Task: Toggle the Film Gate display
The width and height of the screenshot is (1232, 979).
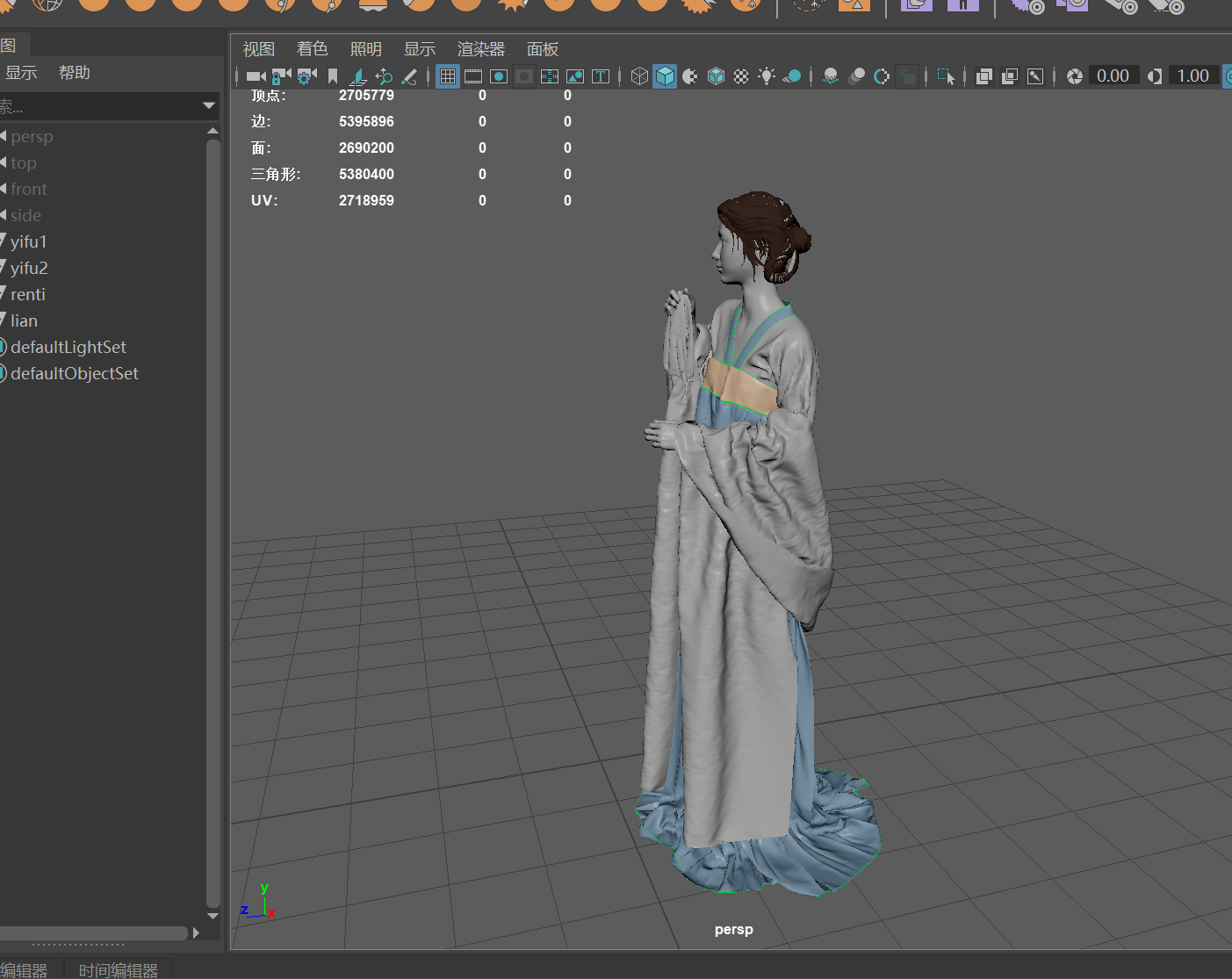Action: coord(473,76)
